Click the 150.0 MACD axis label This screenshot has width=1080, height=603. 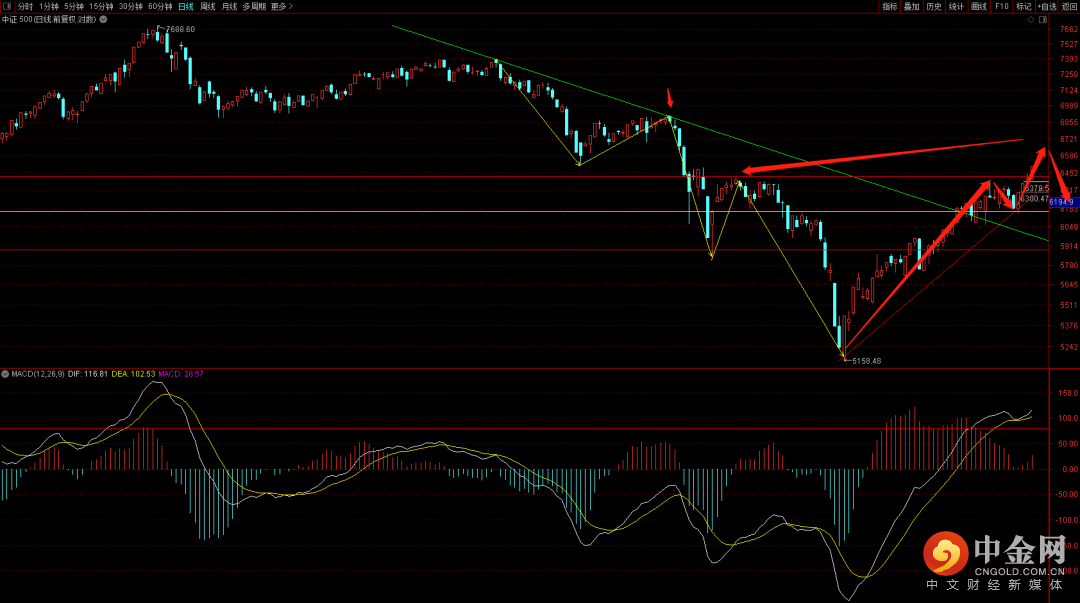(x=1069, y=393)
